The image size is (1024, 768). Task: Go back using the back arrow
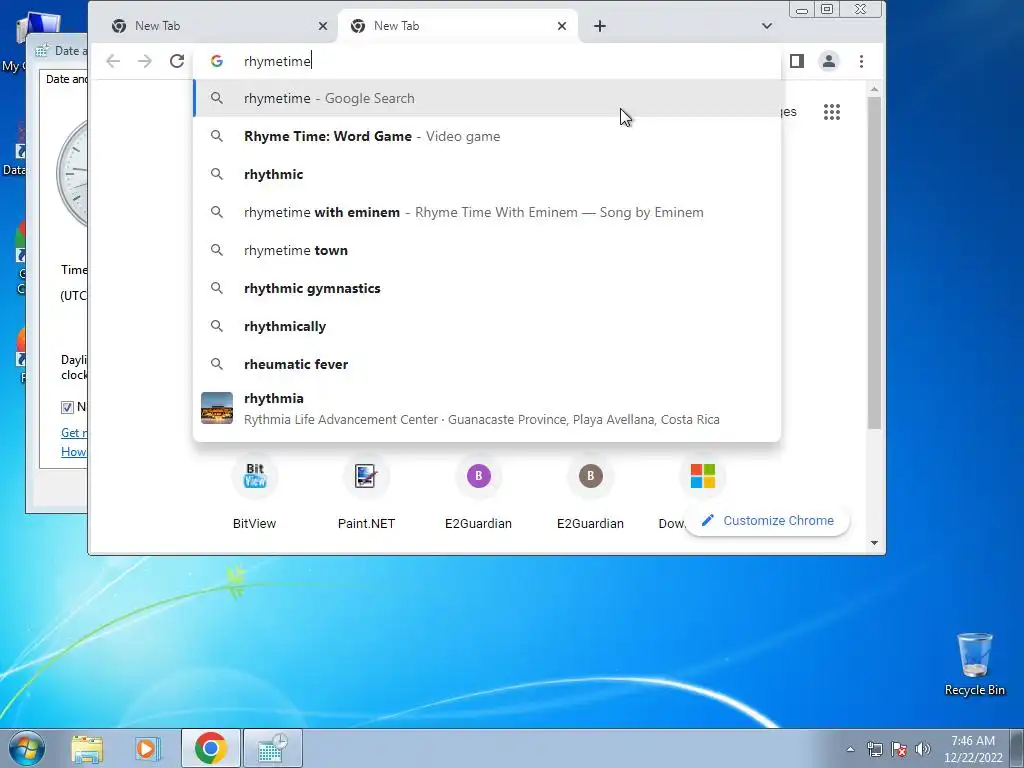pos(113,61)
